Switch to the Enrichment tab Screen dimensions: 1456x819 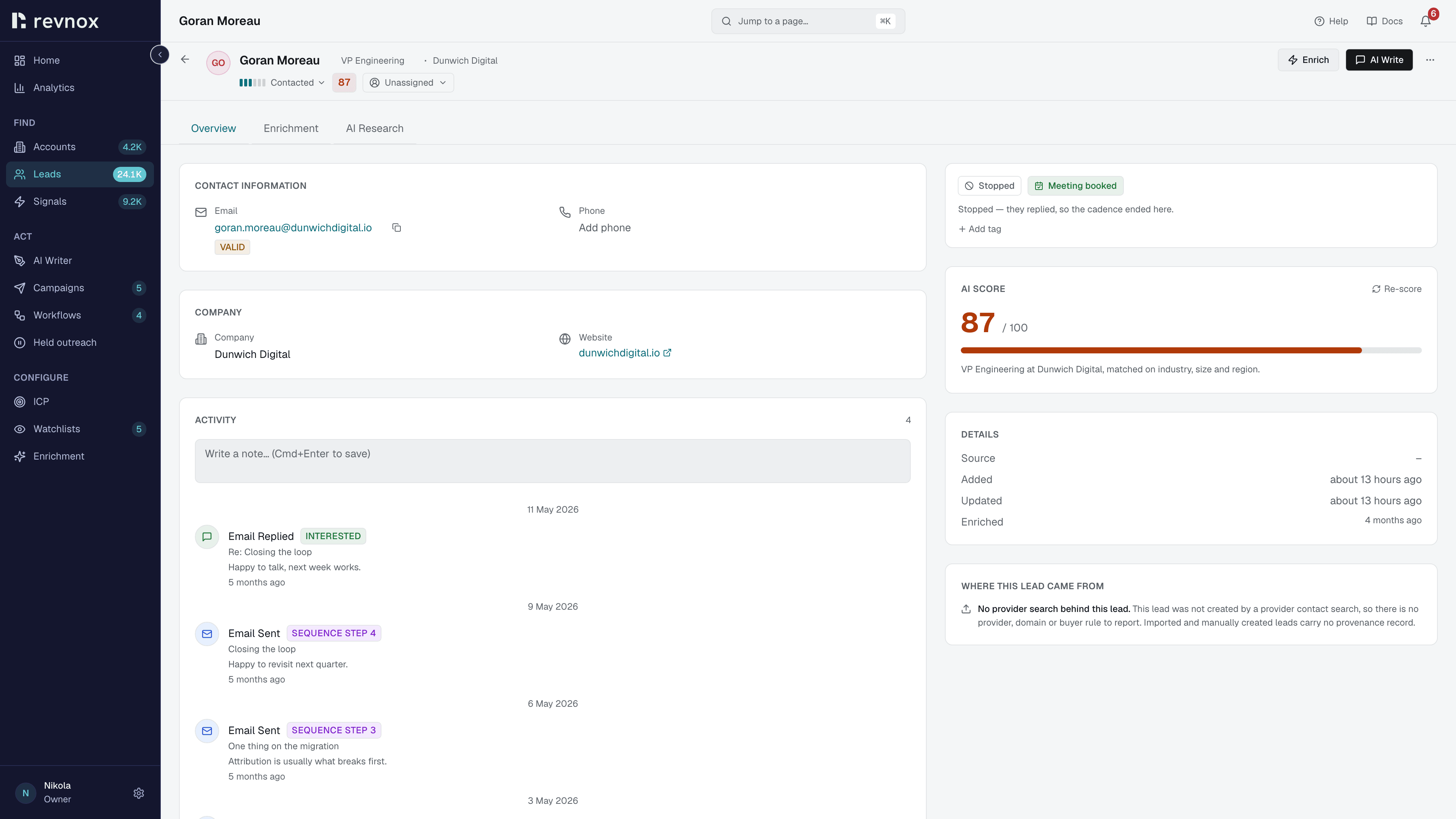click(290, 128)
